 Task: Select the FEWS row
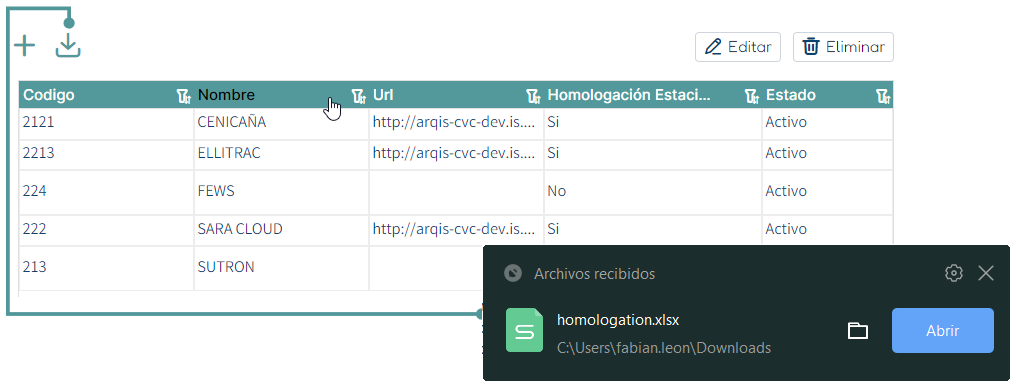tap(456, 191)
